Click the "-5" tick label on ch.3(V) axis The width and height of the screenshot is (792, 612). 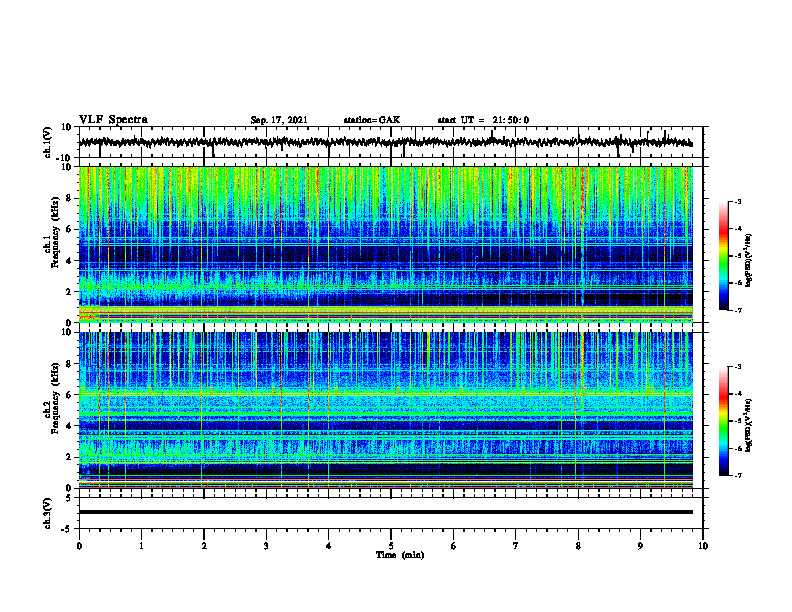(68, 529)
